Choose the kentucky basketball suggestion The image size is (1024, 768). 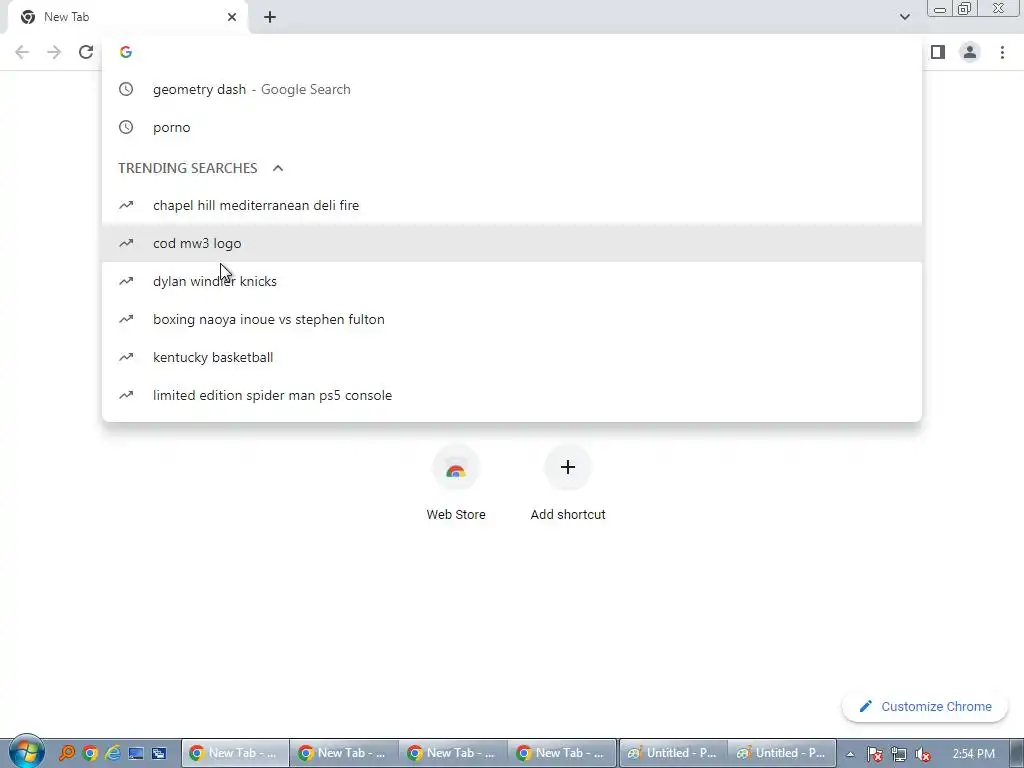pyautogui.click(x=512, y=357)
